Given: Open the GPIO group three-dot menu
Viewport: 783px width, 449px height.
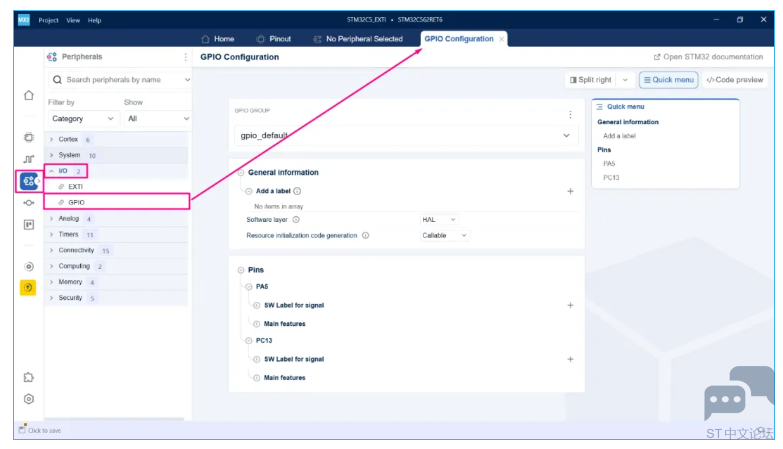Looking at the screenshot, I should point(570,114).
